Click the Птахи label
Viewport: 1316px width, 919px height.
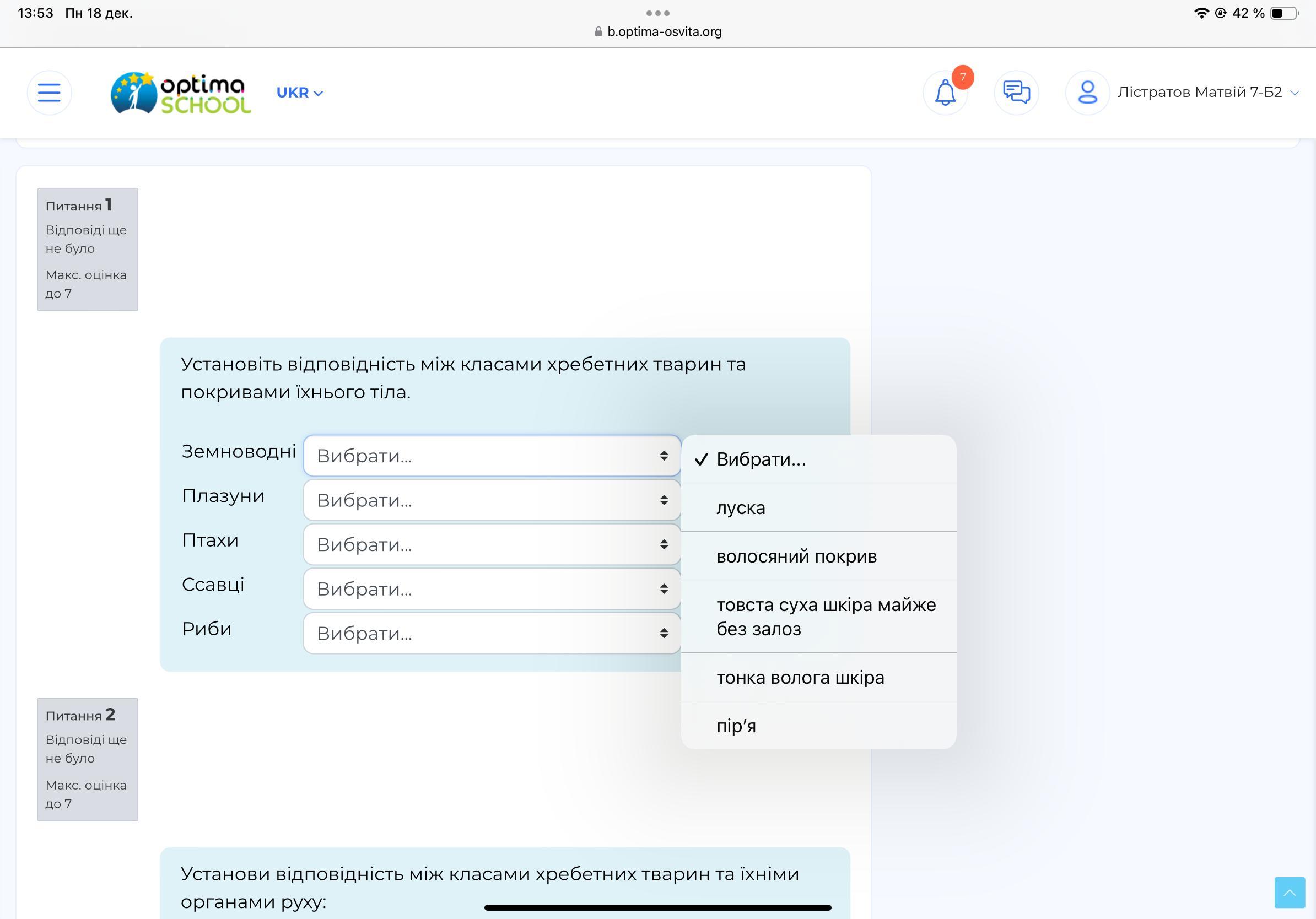point(211,540)
